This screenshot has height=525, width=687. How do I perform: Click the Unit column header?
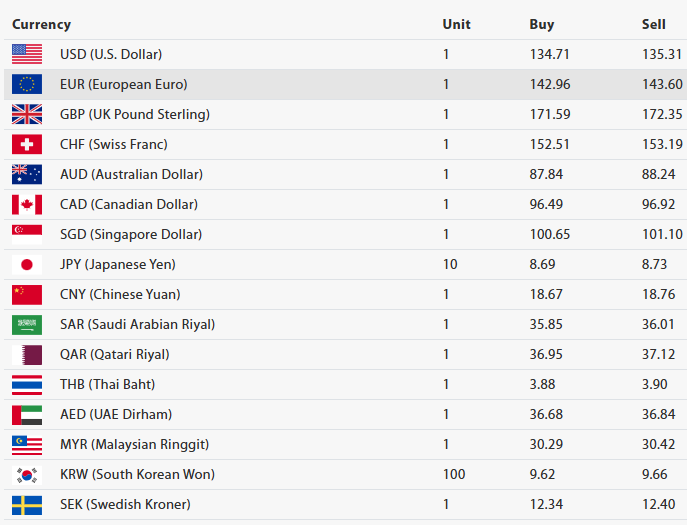pyautogui.click(x=456, y=24)
